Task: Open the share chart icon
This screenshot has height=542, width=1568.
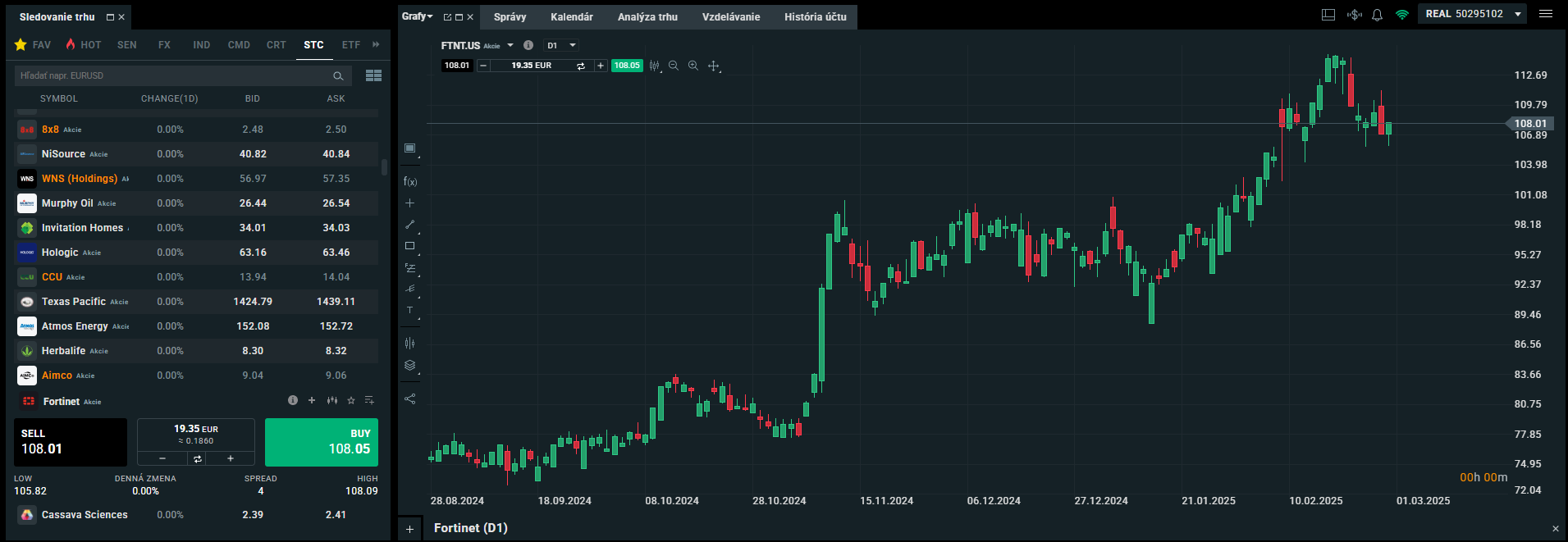Action: (410, 399)
